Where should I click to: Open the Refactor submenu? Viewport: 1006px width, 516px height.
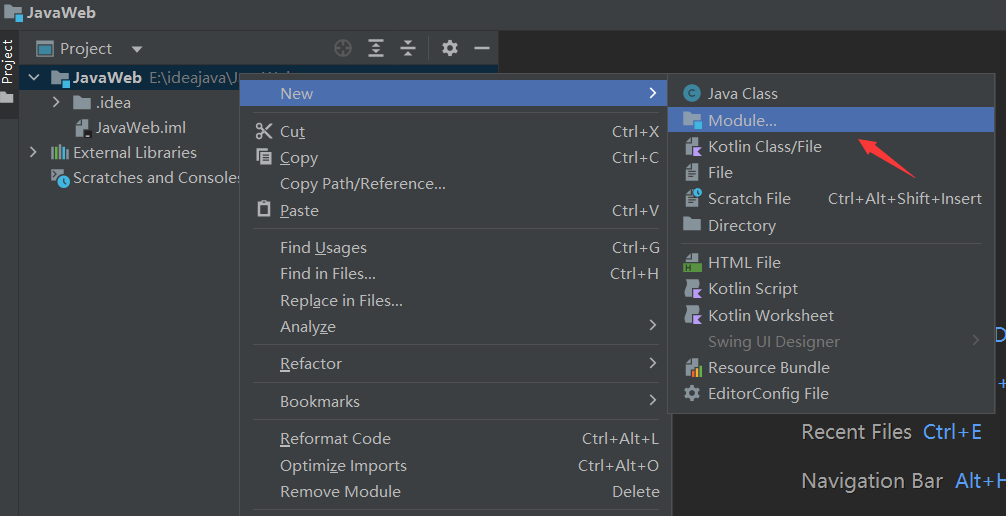pos(311,364)
